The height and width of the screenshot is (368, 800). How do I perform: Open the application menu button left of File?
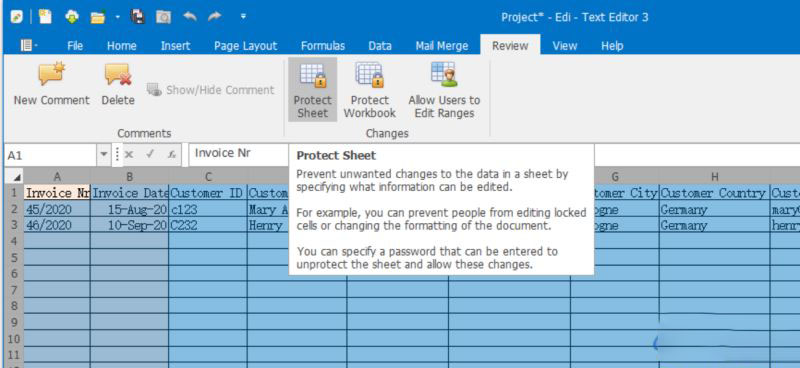tap(29, 45)
